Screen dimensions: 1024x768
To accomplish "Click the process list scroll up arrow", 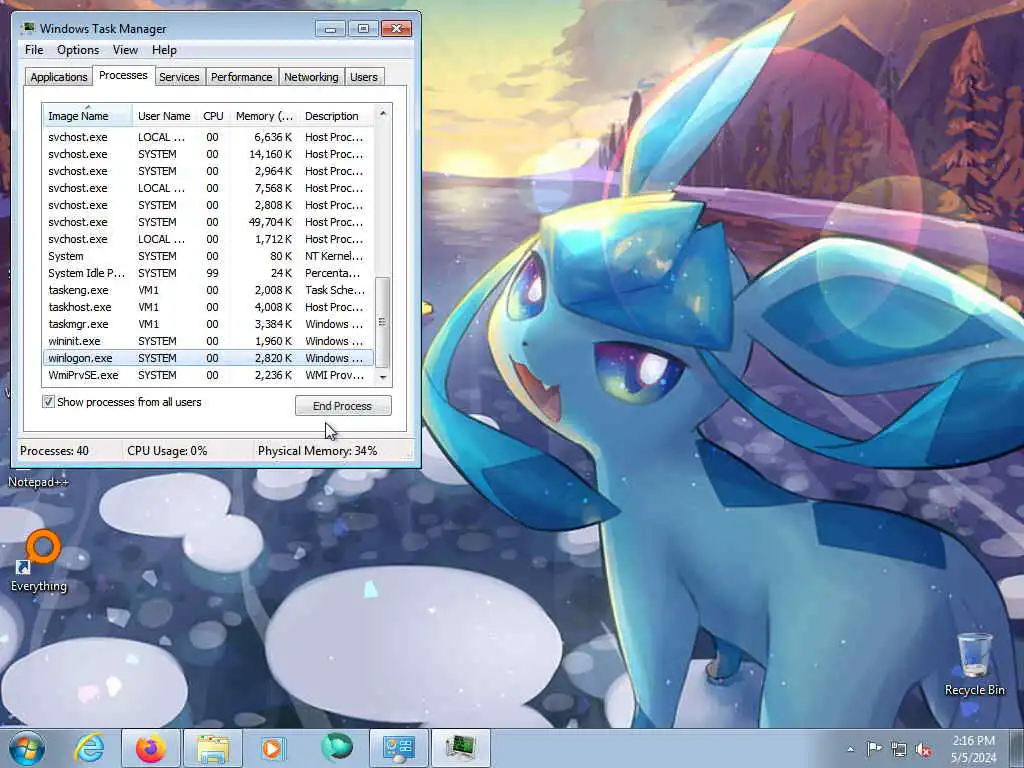I will 383,114.
